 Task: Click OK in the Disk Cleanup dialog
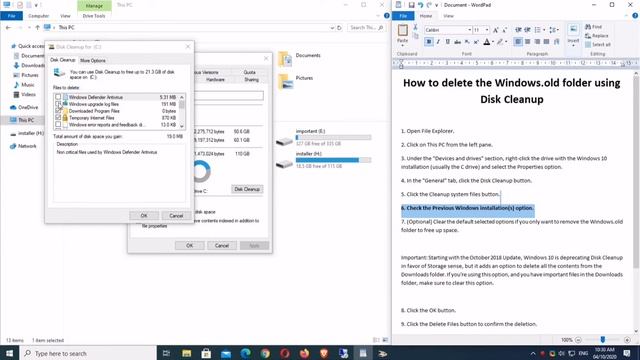144,216
